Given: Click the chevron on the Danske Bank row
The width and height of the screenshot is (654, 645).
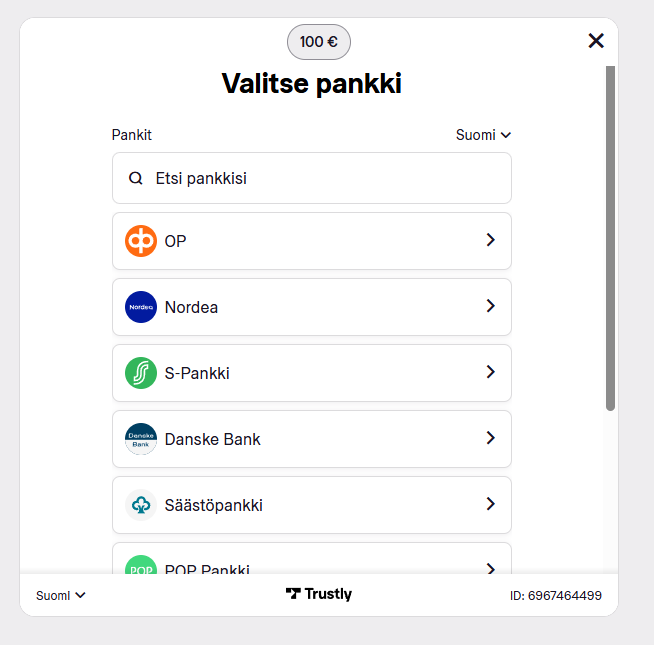Looking at the screenshot, I should point(490,438).
